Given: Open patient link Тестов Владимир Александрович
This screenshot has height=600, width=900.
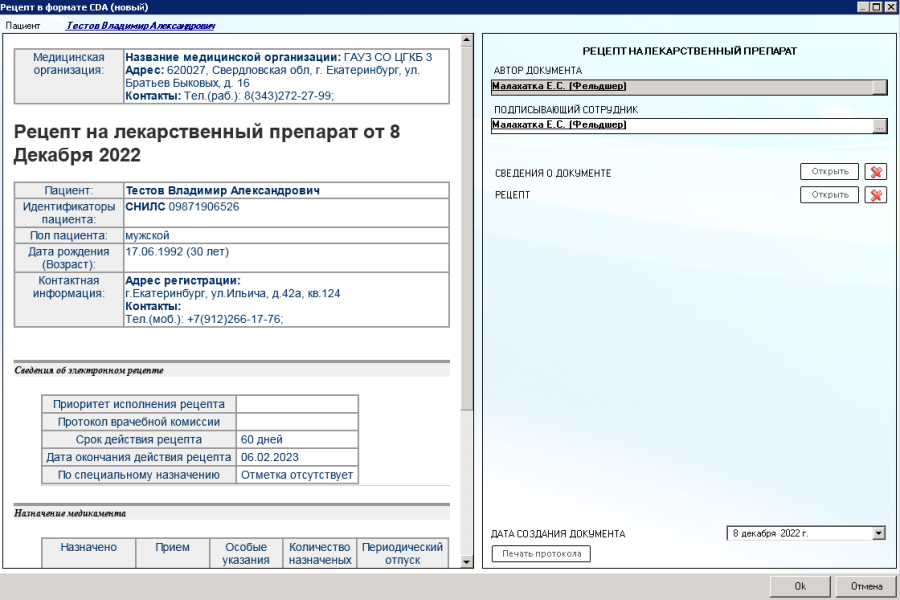Looking at the screenshot, I should coord(141,26).
